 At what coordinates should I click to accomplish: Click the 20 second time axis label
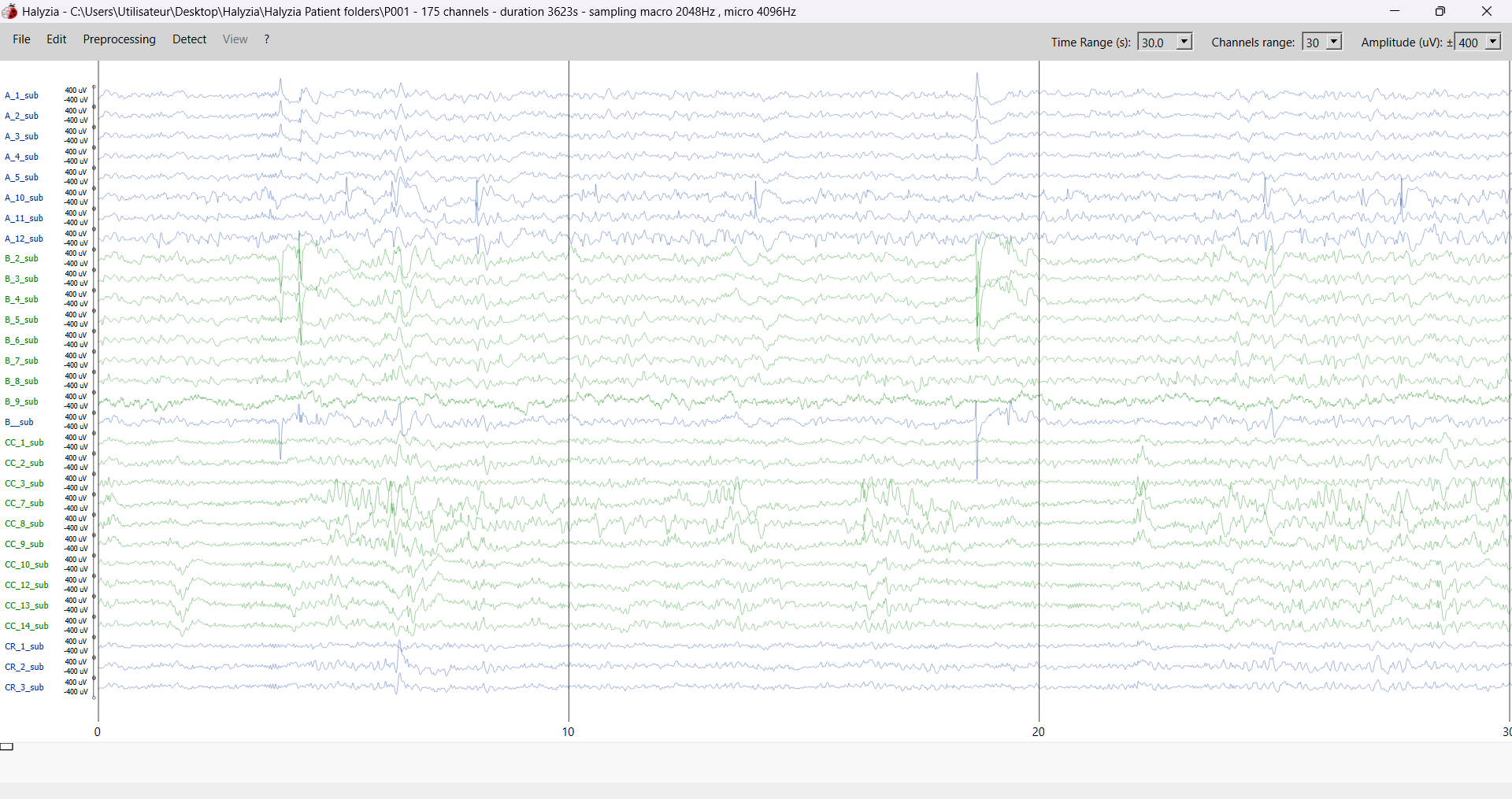[1039, 731]
